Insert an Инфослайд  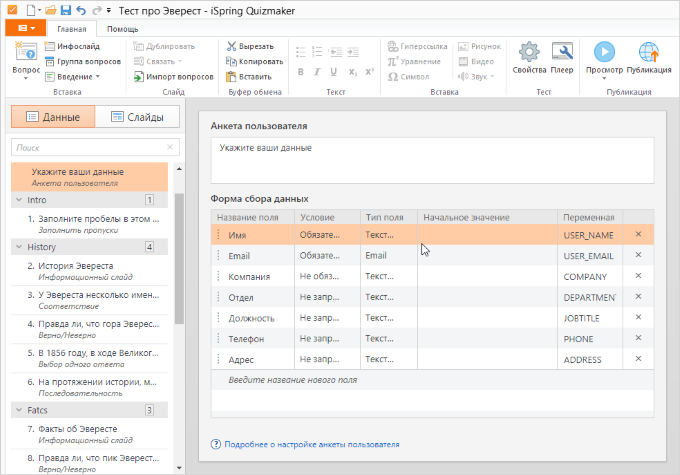(72, 46)
